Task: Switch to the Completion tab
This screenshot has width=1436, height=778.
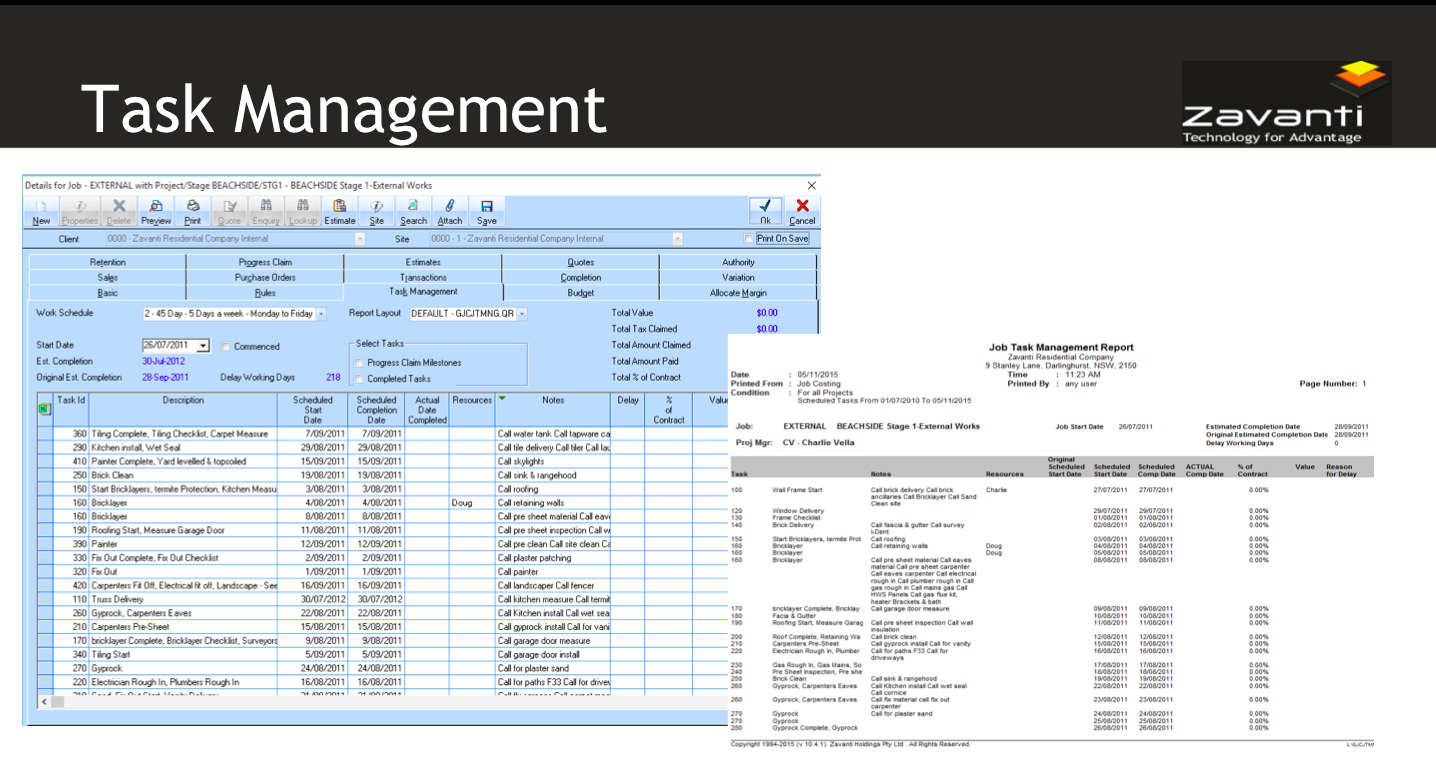Action: coord(581,277)
